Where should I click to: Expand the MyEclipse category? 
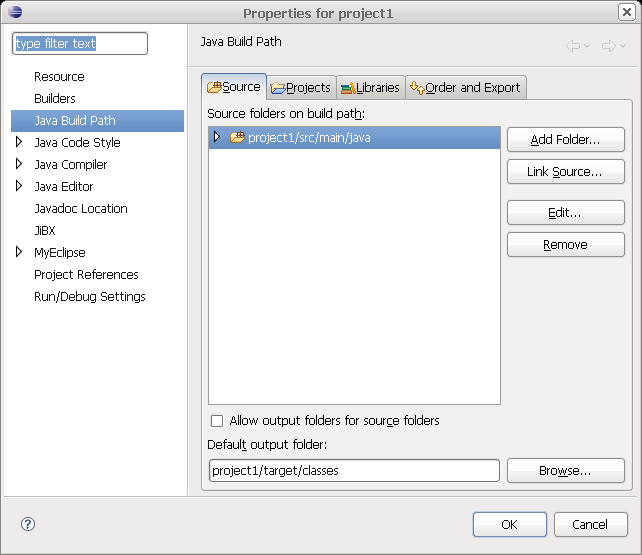(x=19, y=253)
